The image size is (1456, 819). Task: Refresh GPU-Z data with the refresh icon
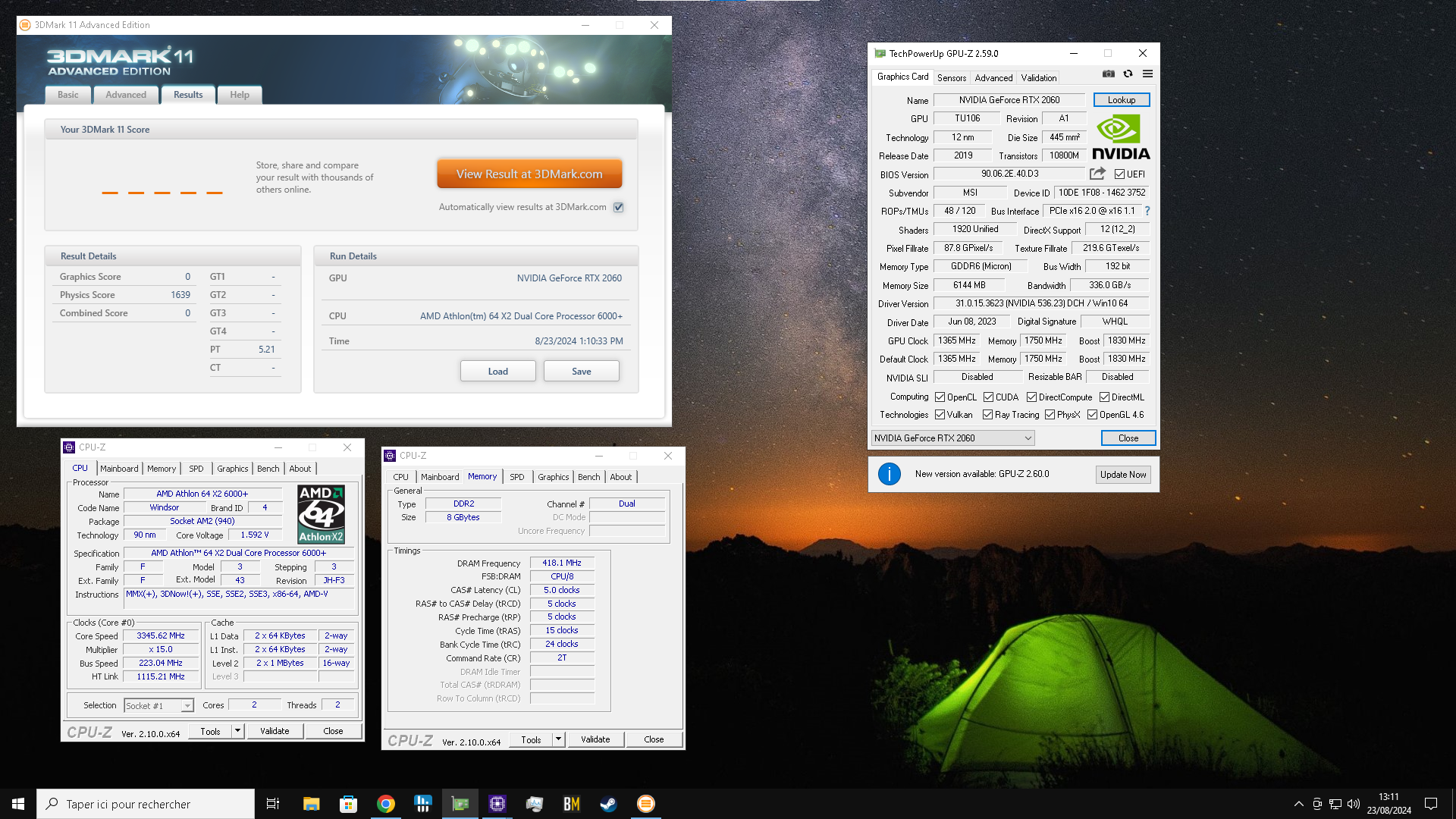[x=1128, y=74]
